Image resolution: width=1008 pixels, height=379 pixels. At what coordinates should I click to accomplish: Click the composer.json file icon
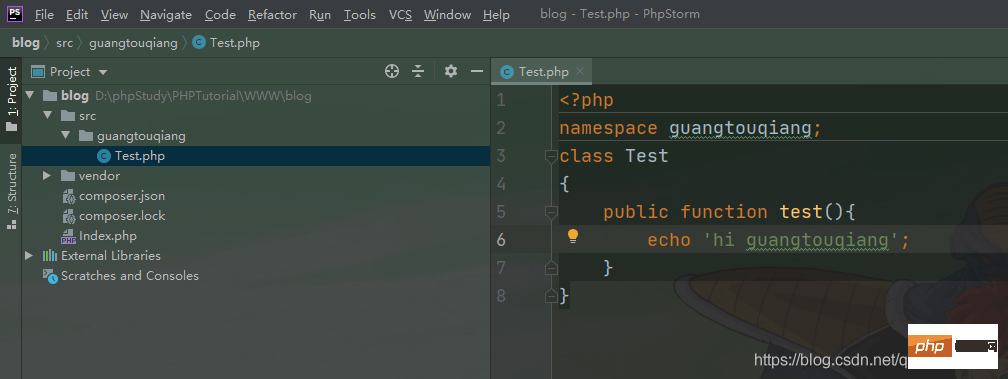point(68,197)
